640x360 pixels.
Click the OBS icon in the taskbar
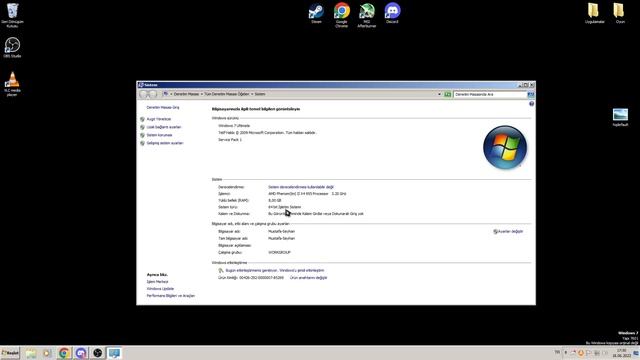[x=98, y=353]
